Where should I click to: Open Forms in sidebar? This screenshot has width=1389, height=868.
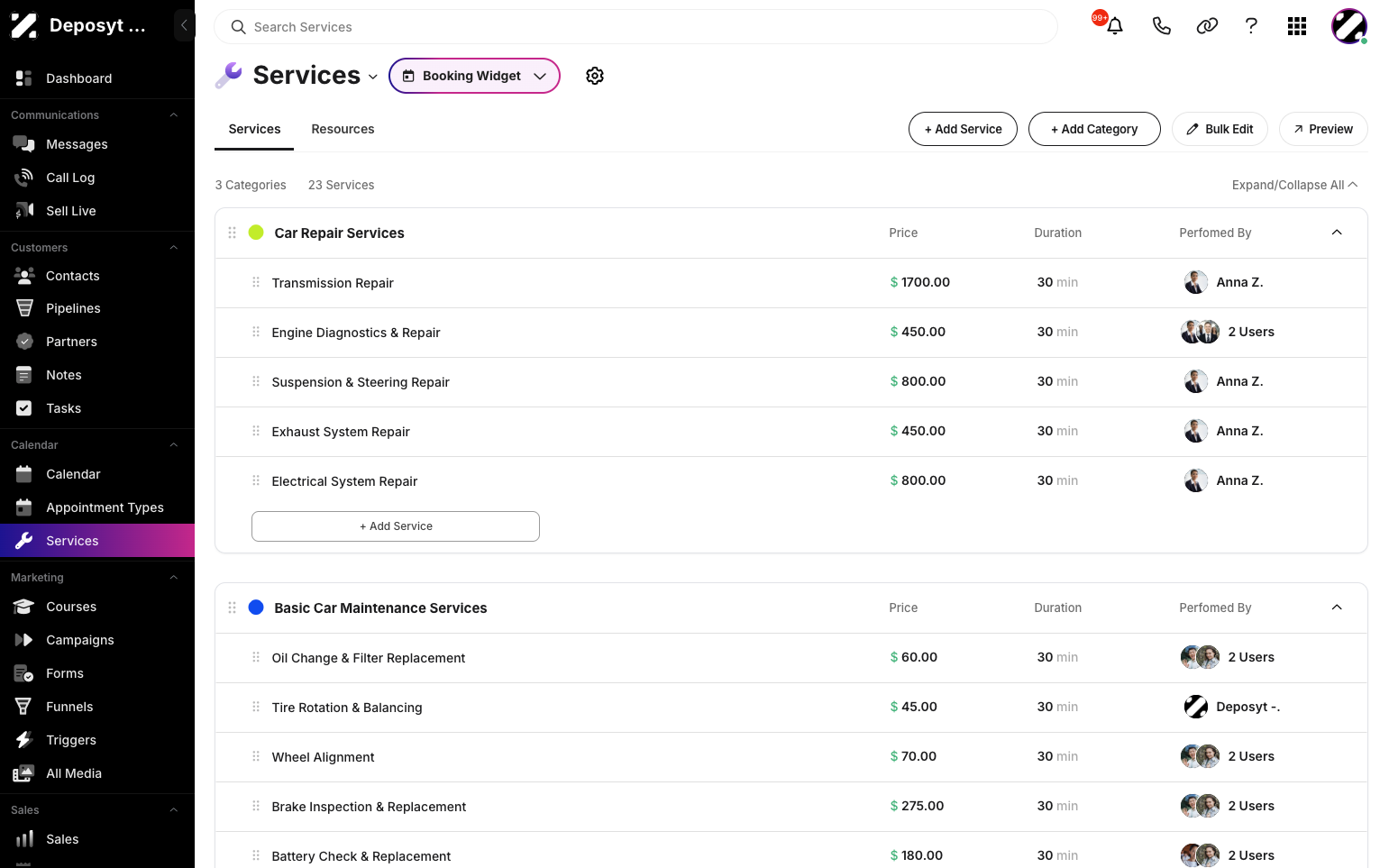pos(97,673)
